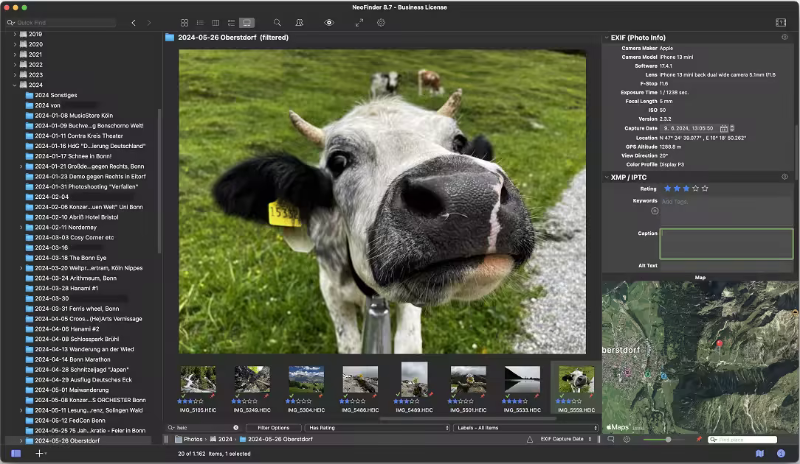Collapse the 2024 folder
Screen dimensions: 800x464
tap(15, 85)
